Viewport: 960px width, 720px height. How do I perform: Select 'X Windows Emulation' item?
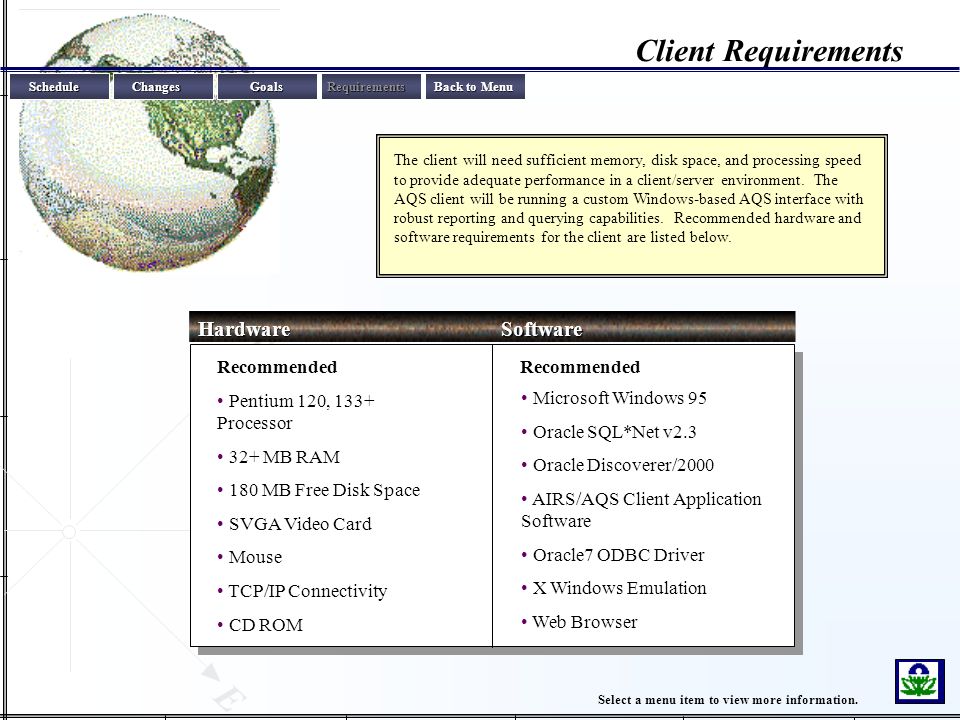[613, 588]
